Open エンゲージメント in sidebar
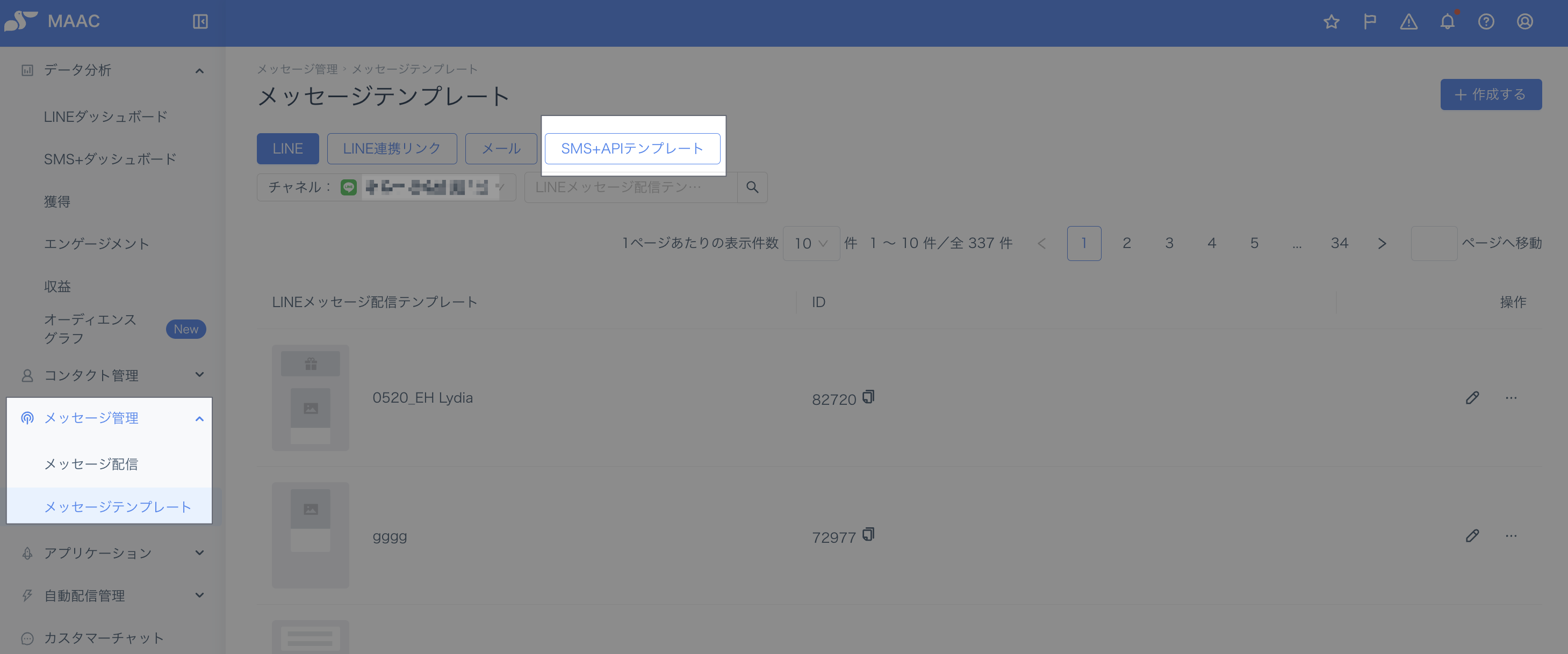 (x=96, y=244)
